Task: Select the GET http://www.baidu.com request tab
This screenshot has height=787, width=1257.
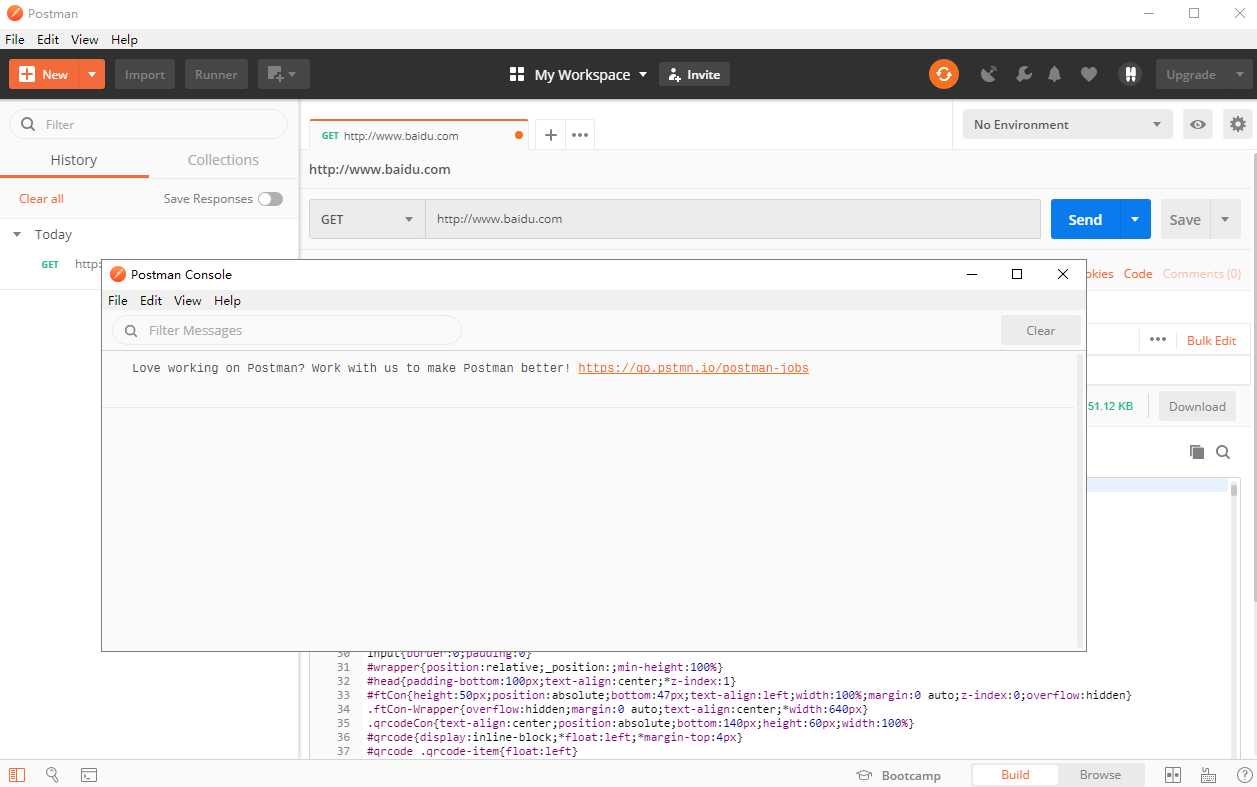Action: (417, 136)
